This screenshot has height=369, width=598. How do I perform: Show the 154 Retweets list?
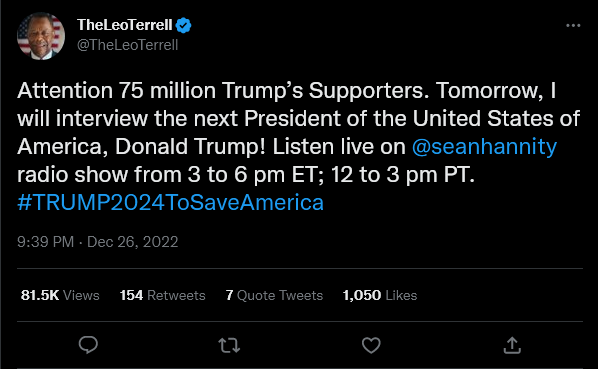[x=162, y=295]
